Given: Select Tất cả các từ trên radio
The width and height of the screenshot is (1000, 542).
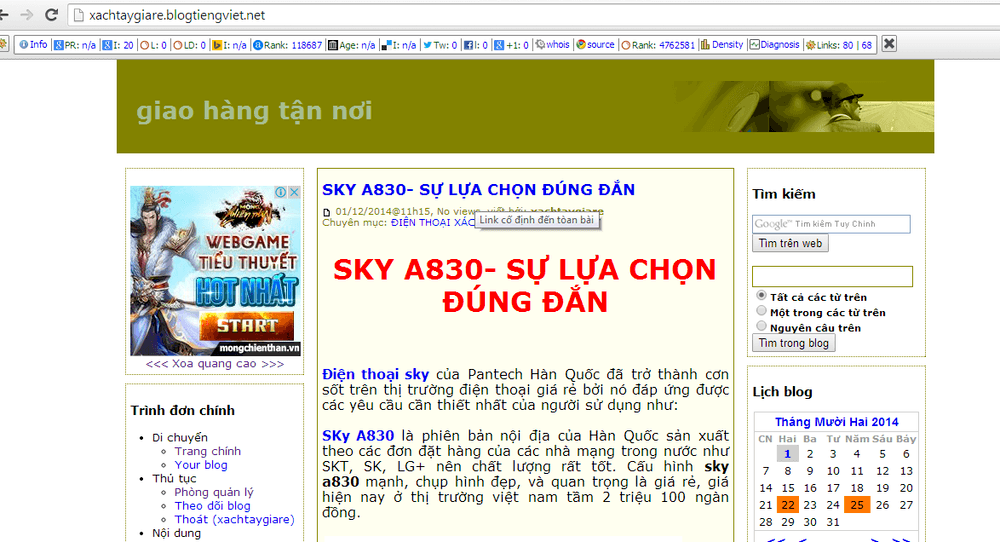Looking at the screenshot, I should [761, 296].
